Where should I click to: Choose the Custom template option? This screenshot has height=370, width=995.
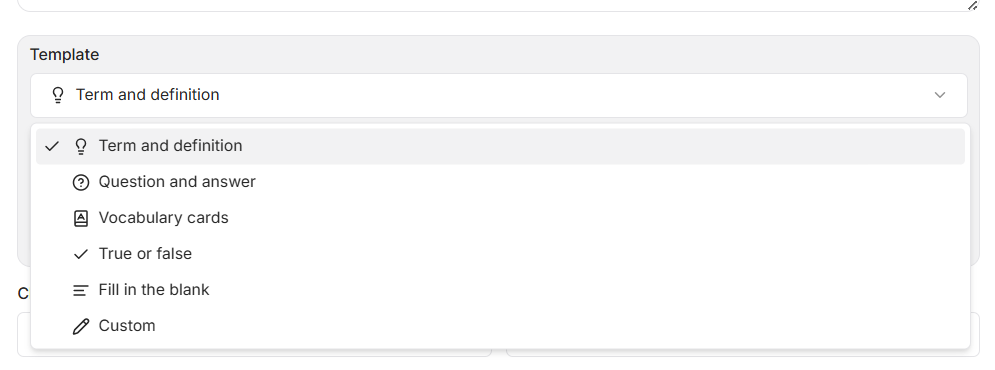click(x=500, y=326)
